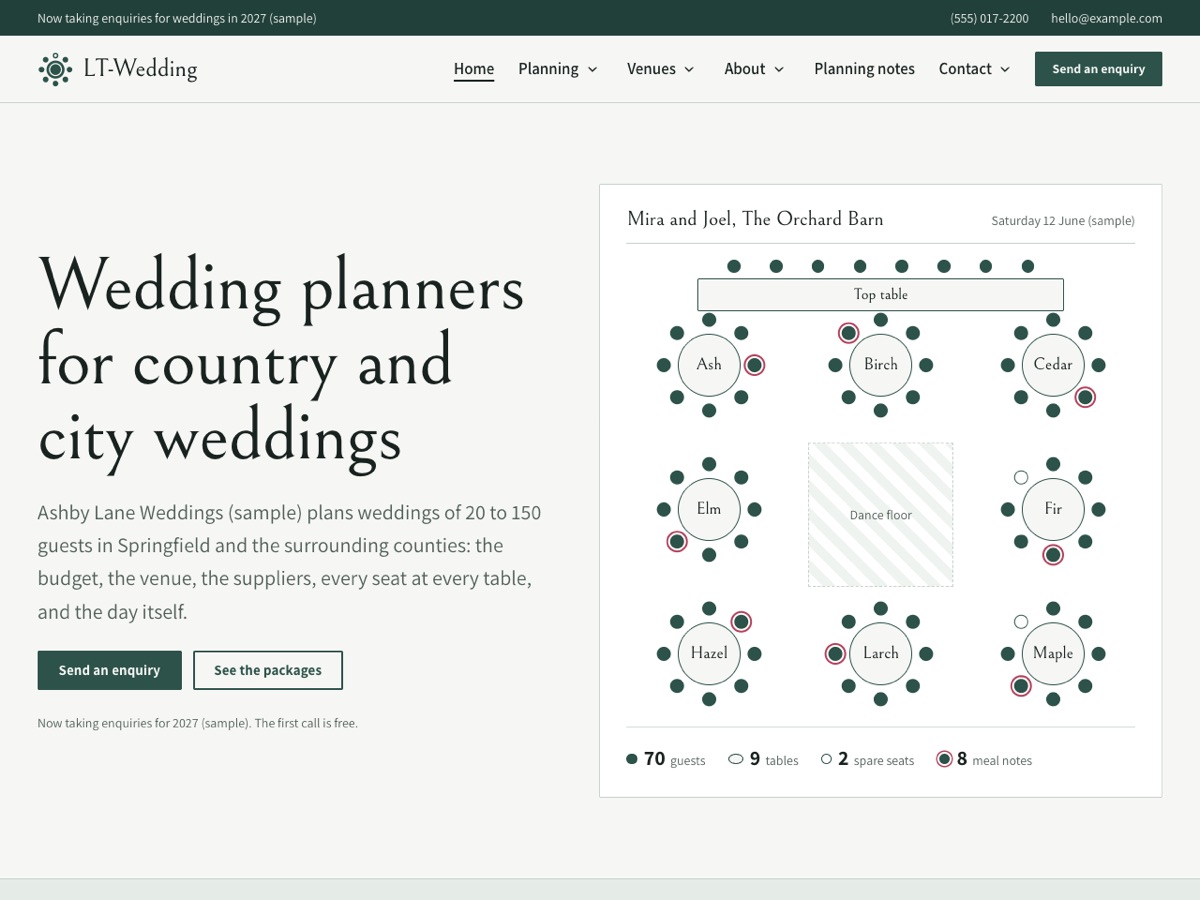Select the Larch table circle
This screenshot has height=900, width=1200.
(x=881, y=653)
